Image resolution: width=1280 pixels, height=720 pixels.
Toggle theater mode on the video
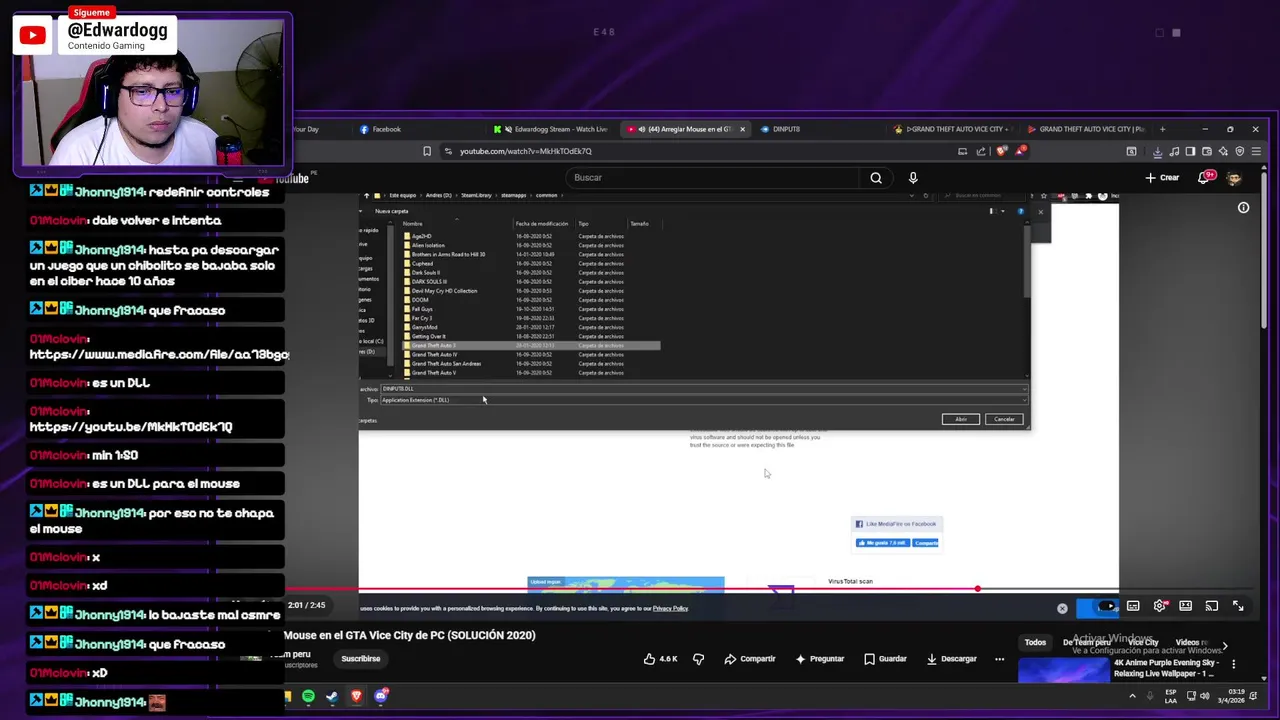tap(1185, 606)
